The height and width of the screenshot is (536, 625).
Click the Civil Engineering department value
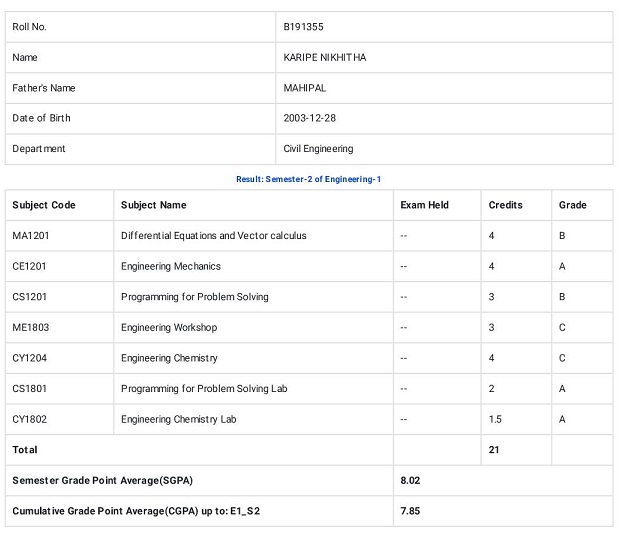pos(318,149)
